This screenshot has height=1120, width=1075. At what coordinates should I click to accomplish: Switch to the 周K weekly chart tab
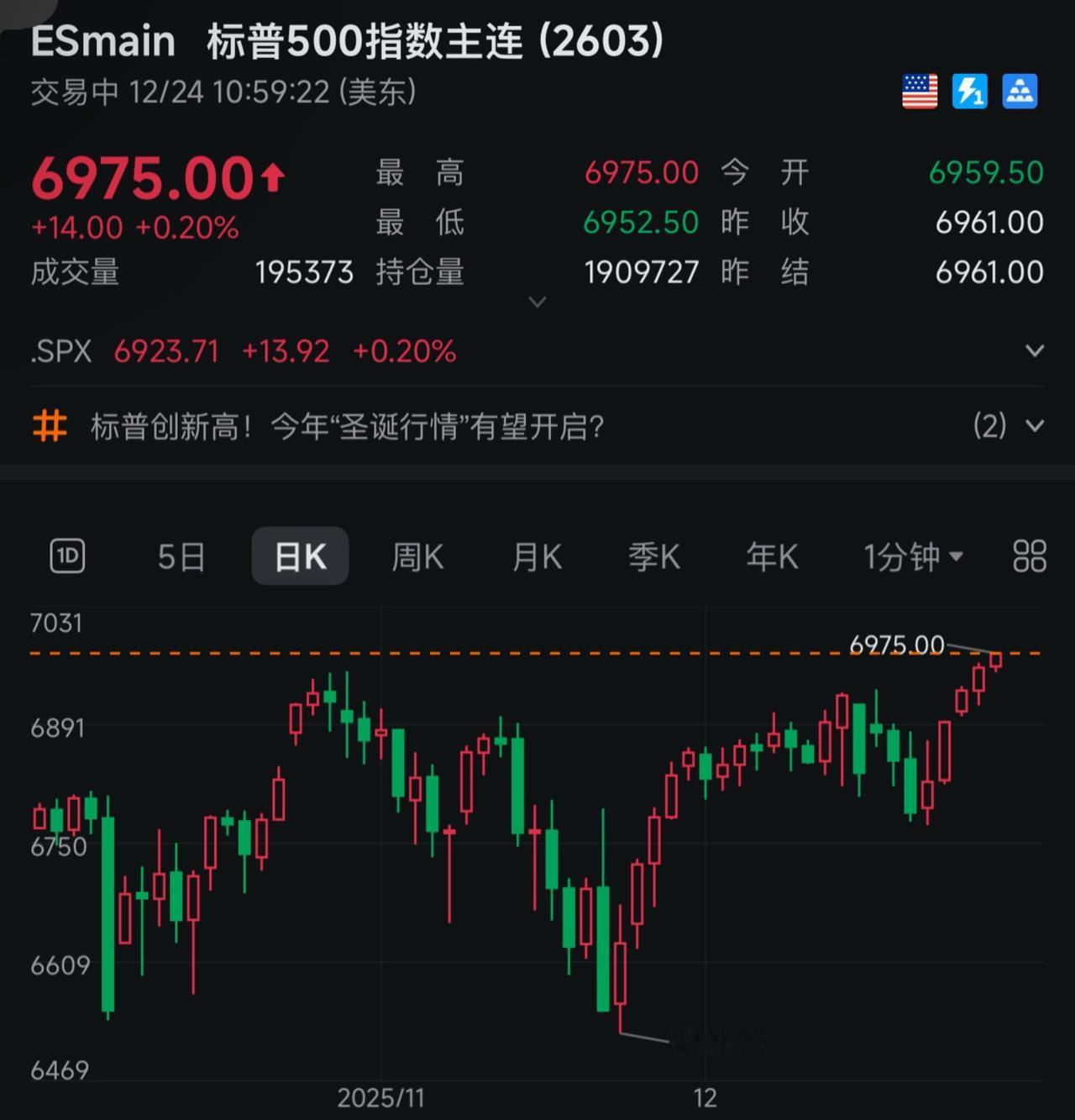pos(417,556)
